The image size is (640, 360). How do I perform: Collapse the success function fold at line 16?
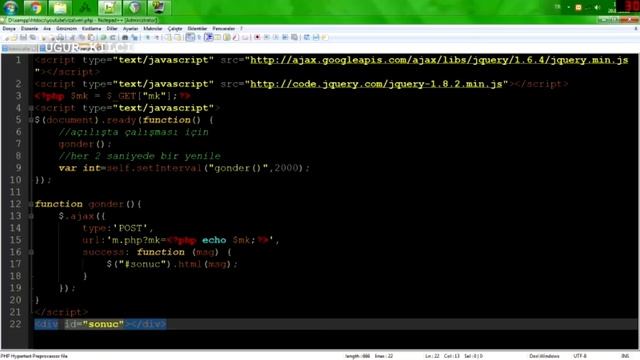click(x=31, y=252)
